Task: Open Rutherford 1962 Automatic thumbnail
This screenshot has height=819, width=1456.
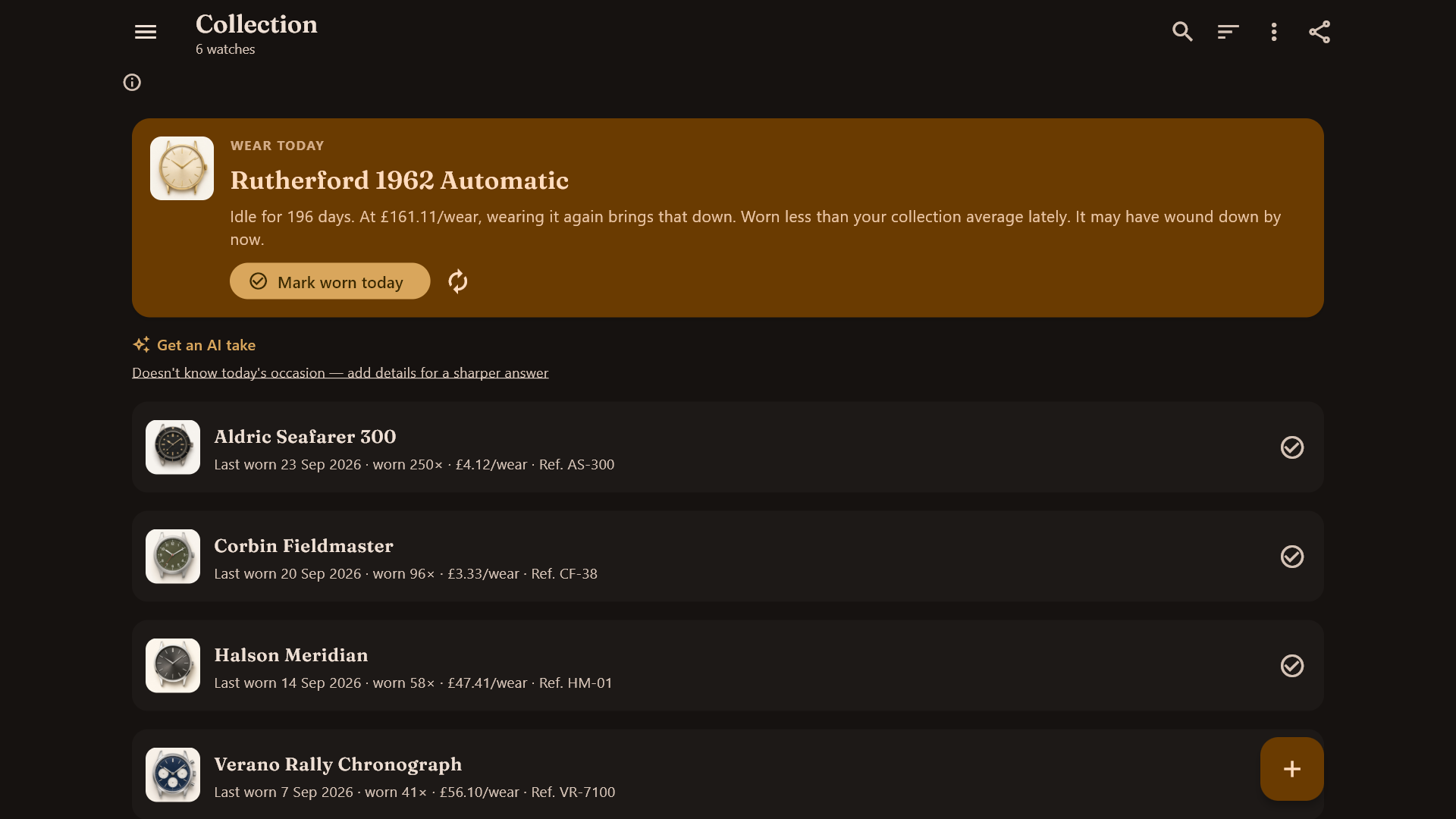Action: 182,168
